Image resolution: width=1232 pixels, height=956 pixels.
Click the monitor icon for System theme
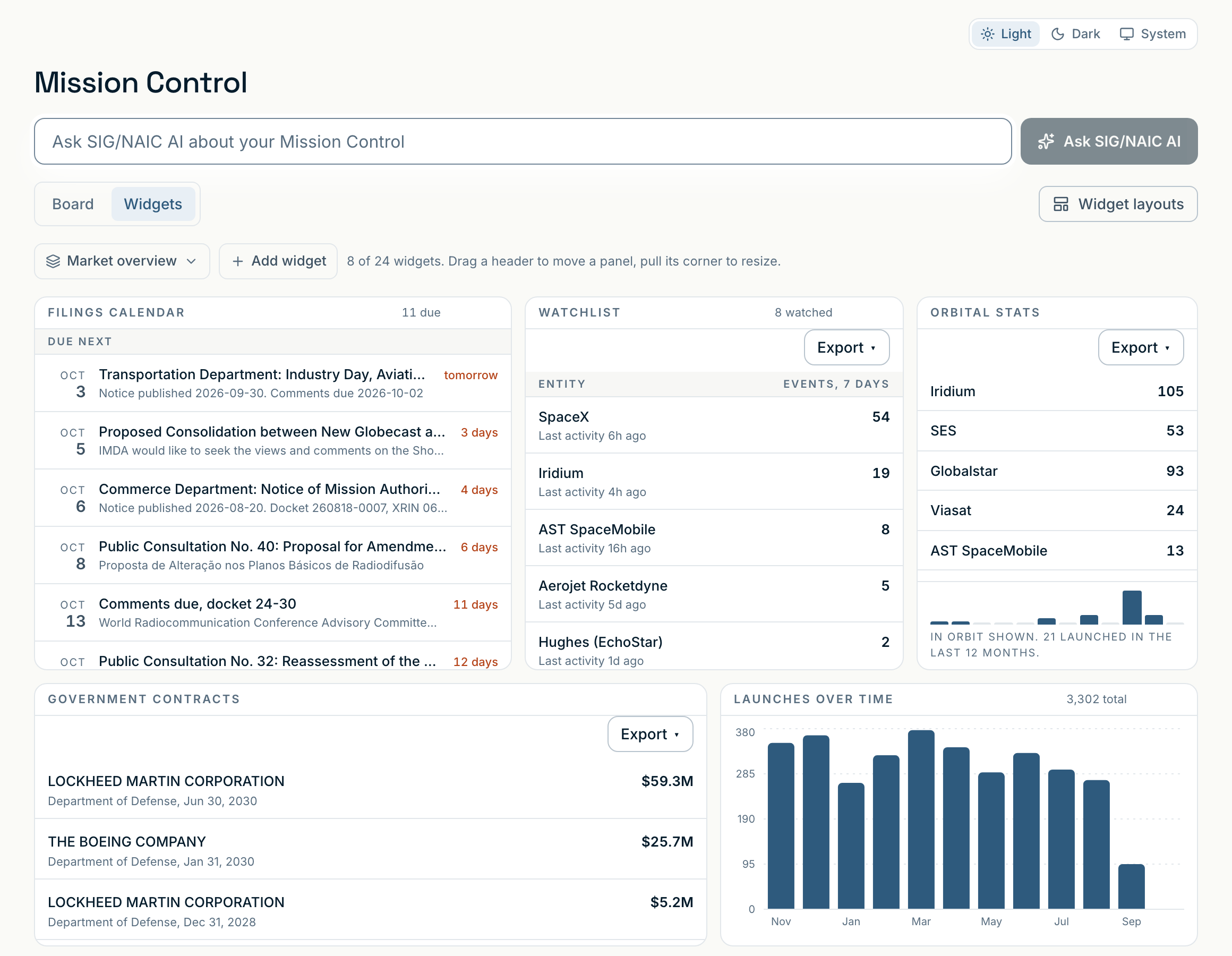coord(1126,34)
